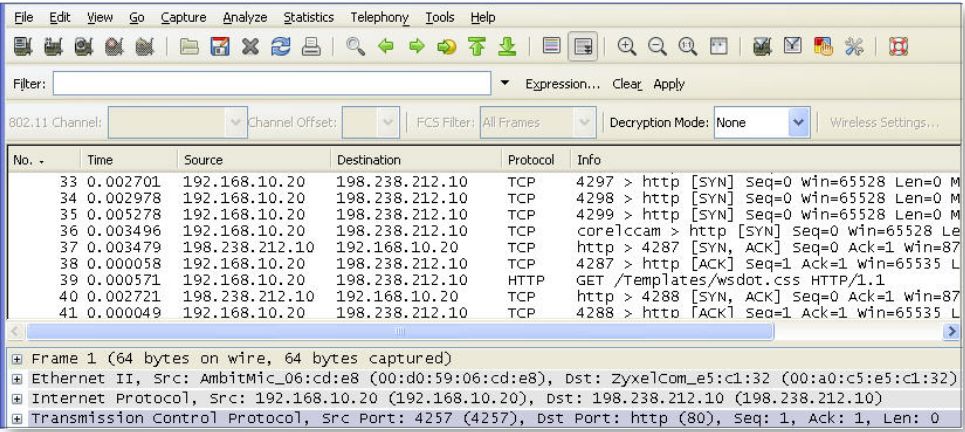Click into the Filter text field
The image size is (965, 432).
(271, 84)
